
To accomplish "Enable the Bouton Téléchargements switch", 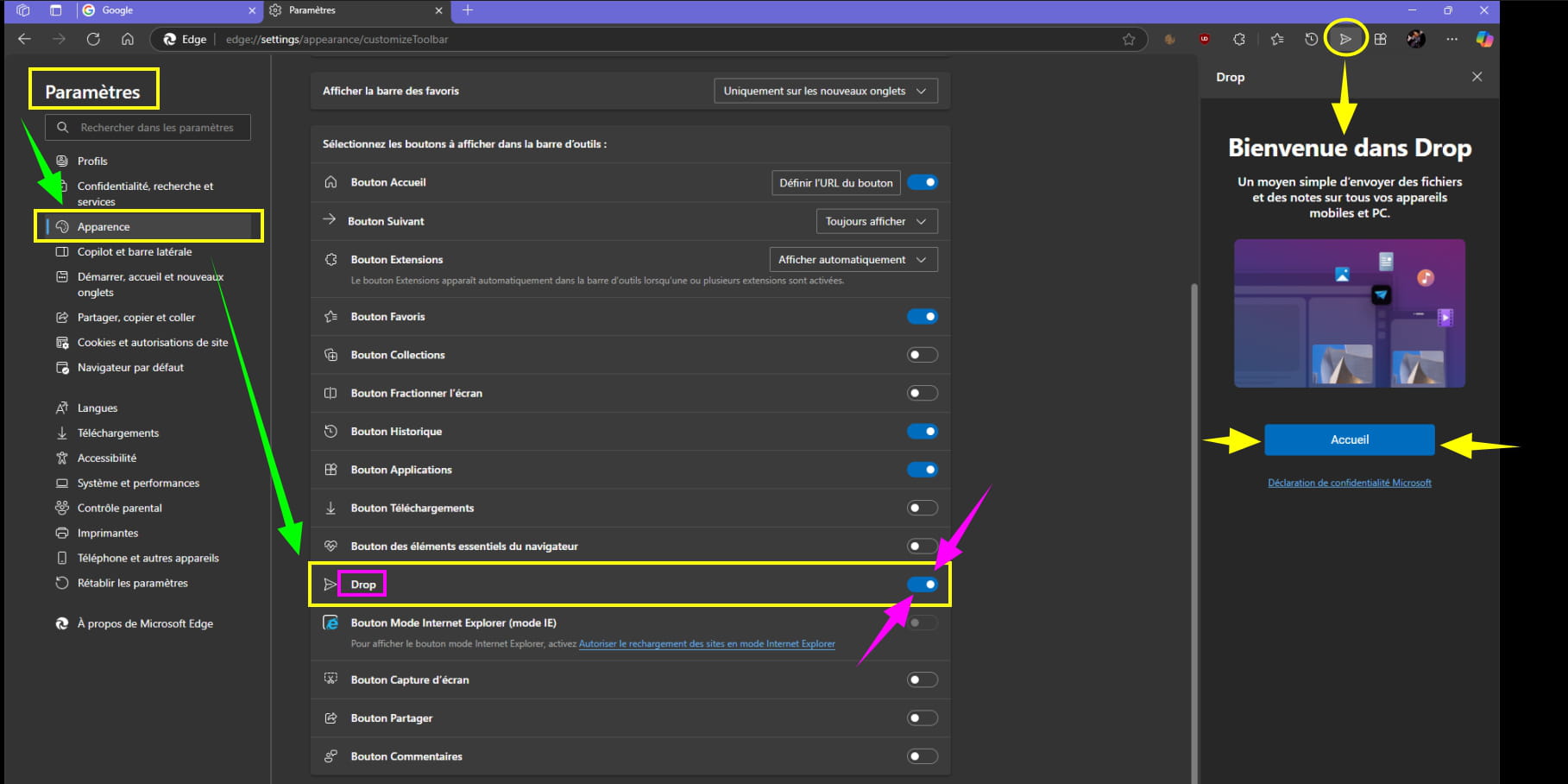I will click(923, 508).
